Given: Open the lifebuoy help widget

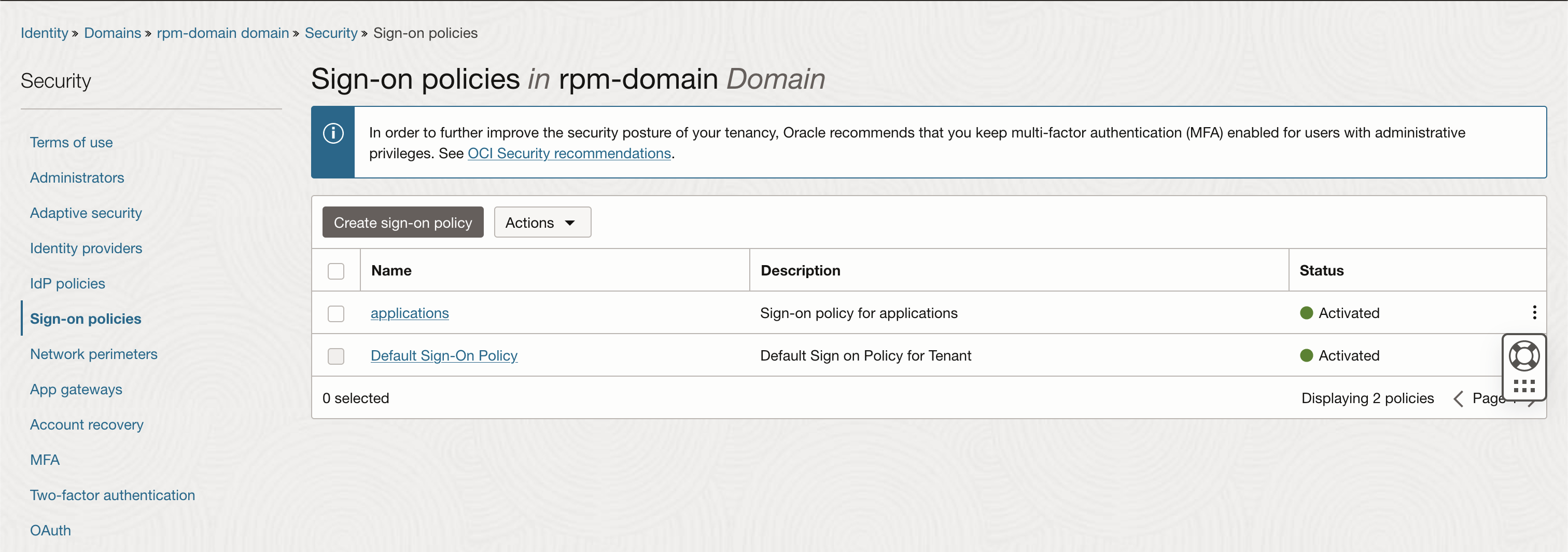Looking at the screenshot, I should coord(1524,356).
